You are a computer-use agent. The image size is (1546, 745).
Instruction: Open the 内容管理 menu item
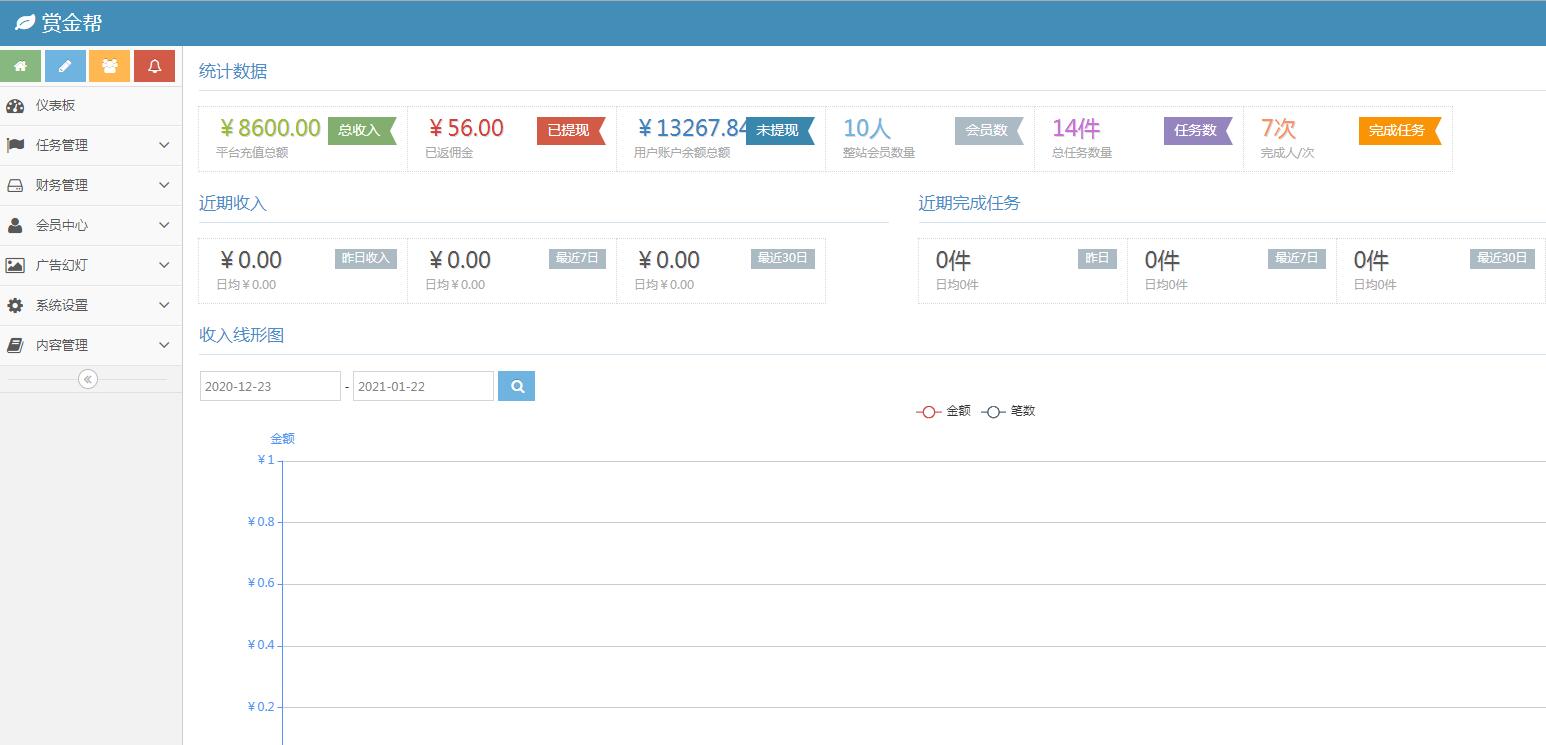click(91, 345)
